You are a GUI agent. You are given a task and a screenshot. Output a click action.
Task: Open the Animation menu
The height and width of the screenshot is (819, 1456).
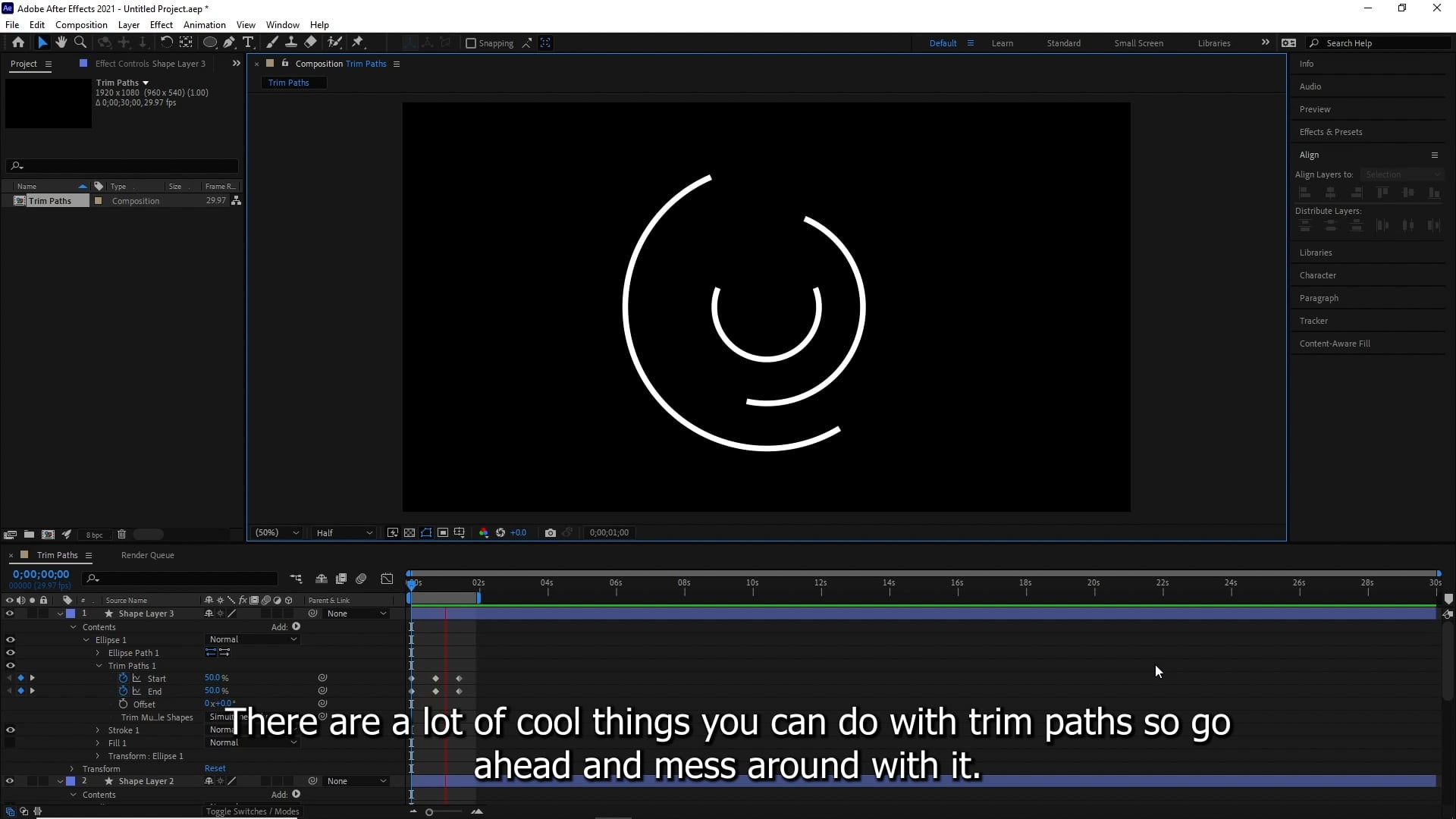click(204, 24)
